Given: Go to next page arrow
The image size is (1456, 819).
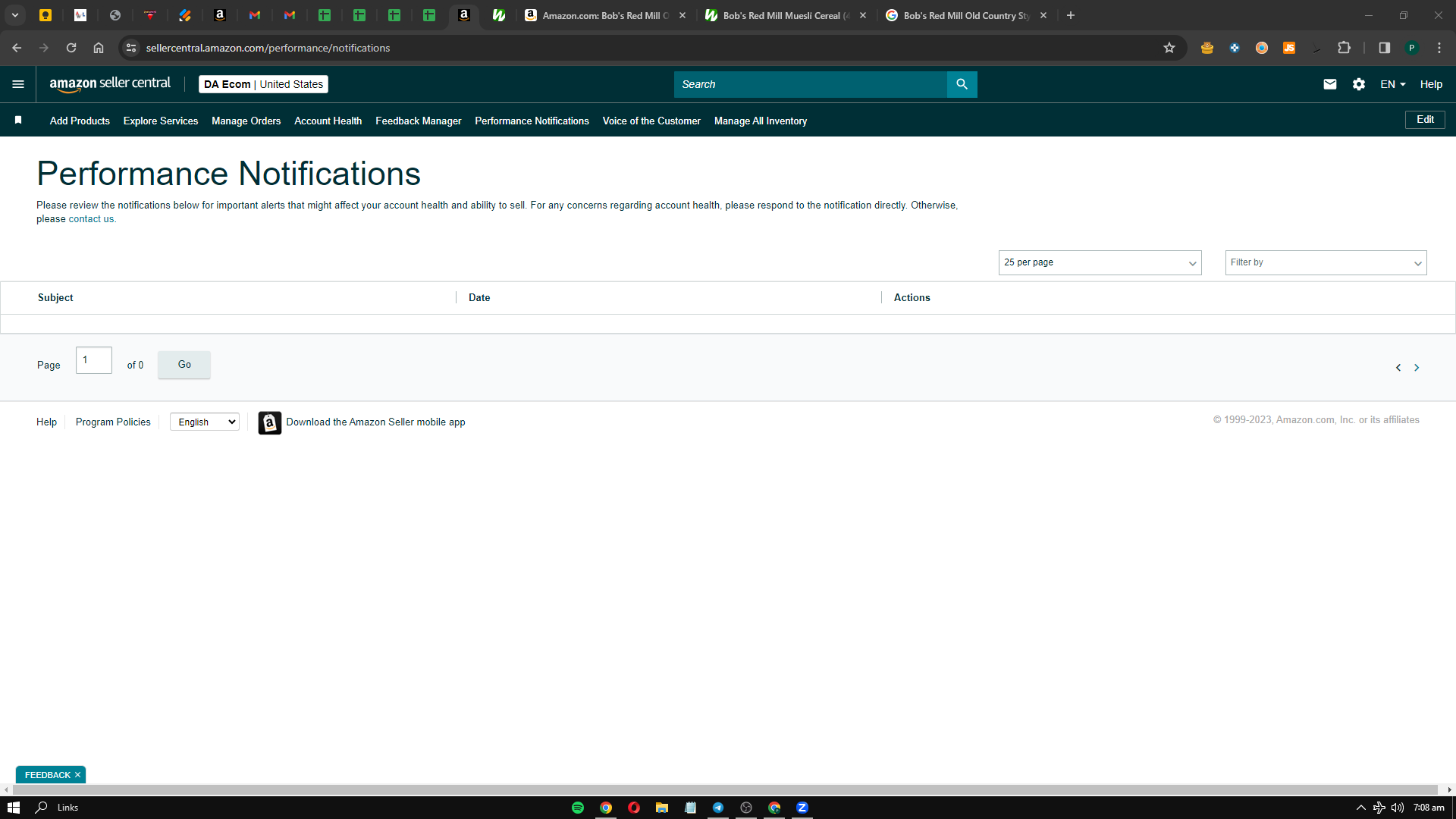Looking at the screenshot, I should 1417,368.
